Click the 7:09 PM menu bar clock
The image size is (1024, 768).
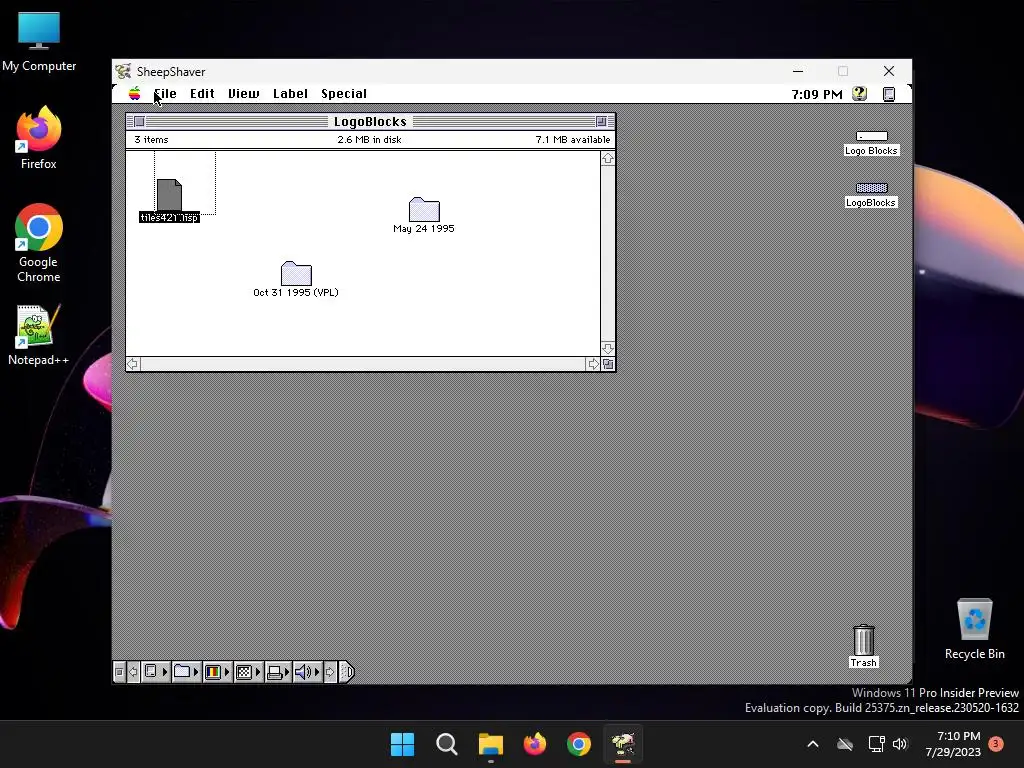(817, 94)
